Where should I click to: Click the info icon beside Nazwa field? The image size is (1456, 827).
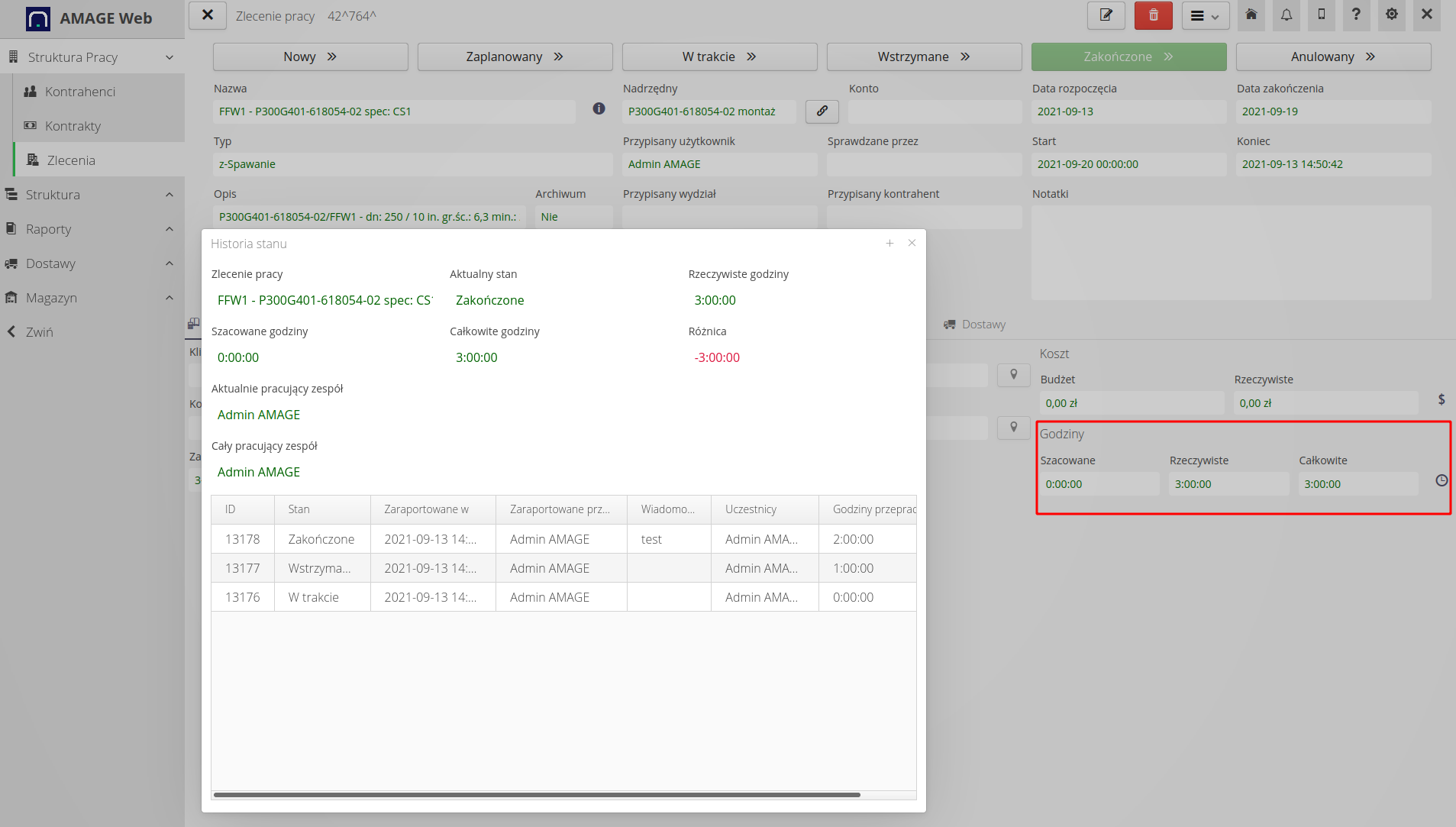[x=599, y=109]
